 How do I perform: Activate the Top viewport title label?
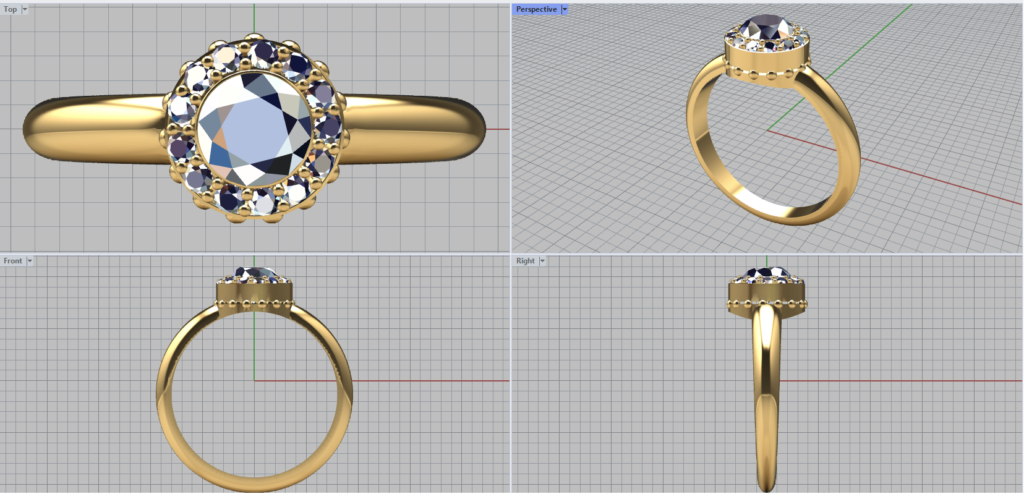10,9
